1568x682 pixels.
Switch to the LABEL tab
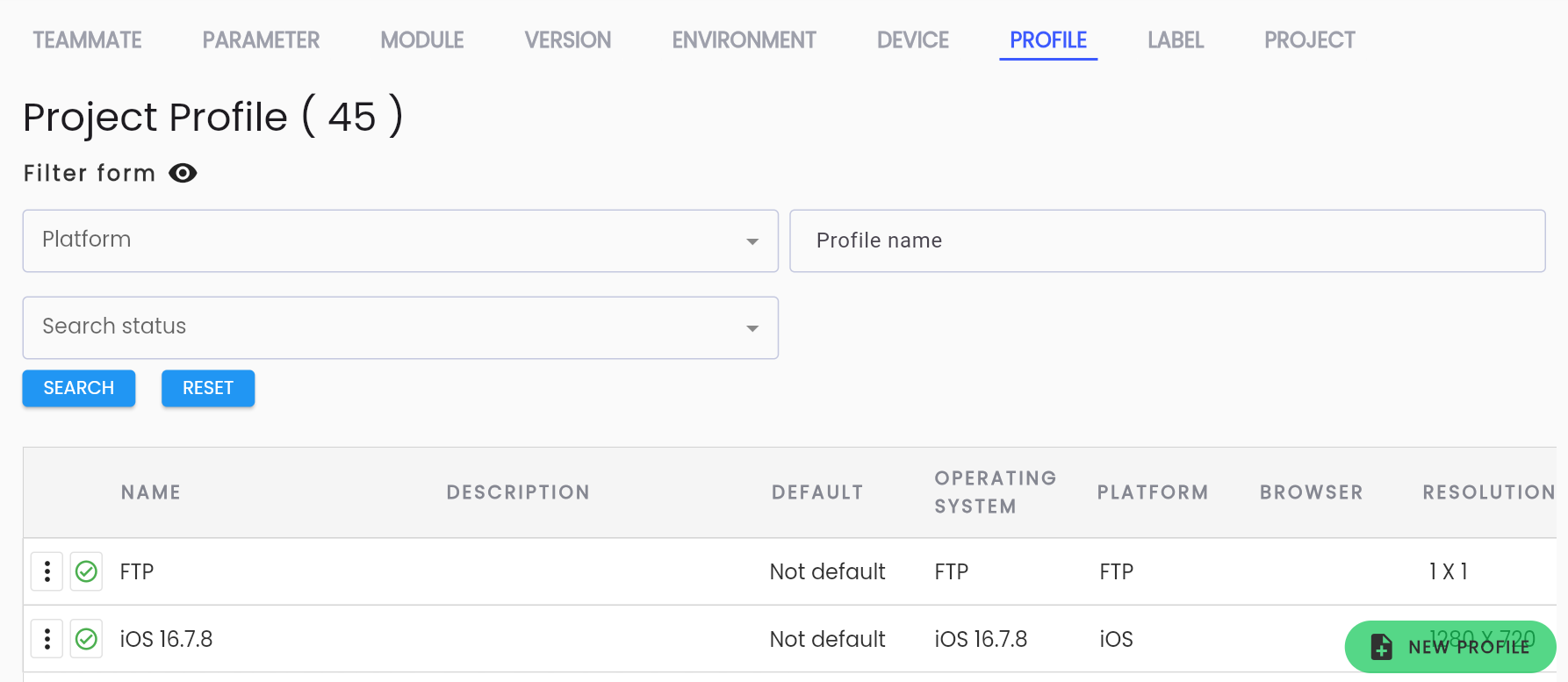(x=1176, y=40)
